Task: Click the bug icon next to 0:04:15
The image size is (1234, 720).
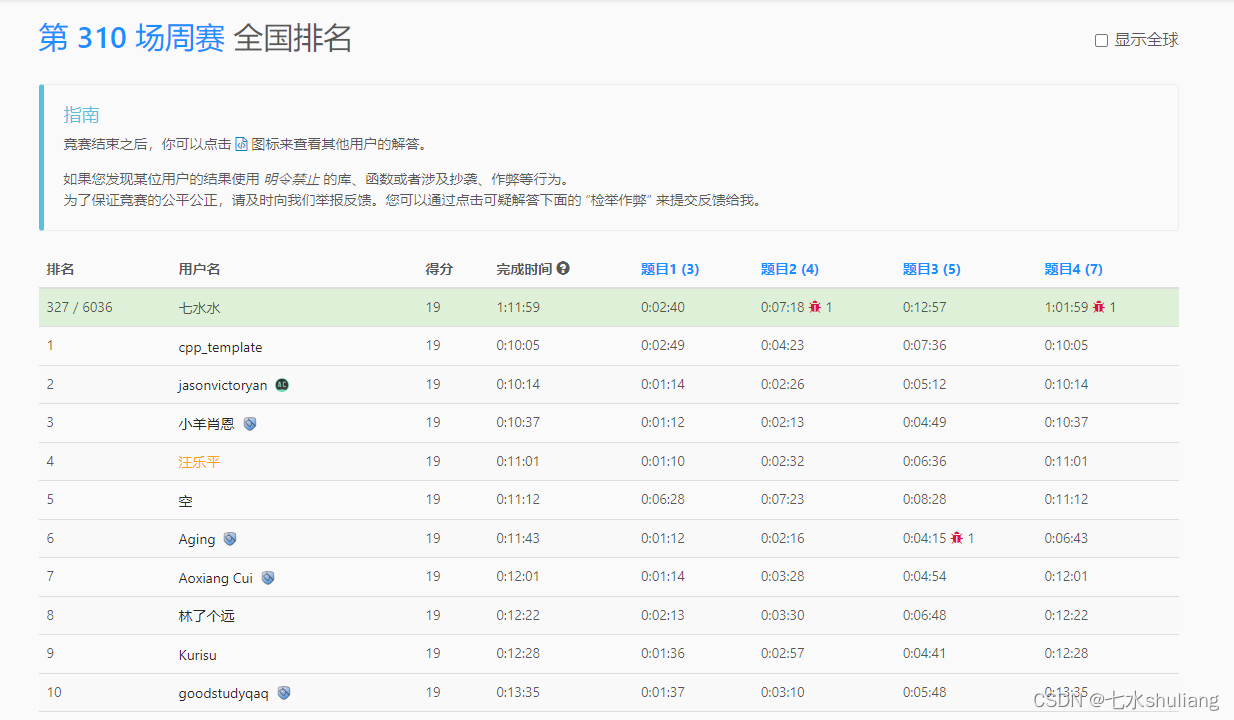Action: tap(957, 538)
